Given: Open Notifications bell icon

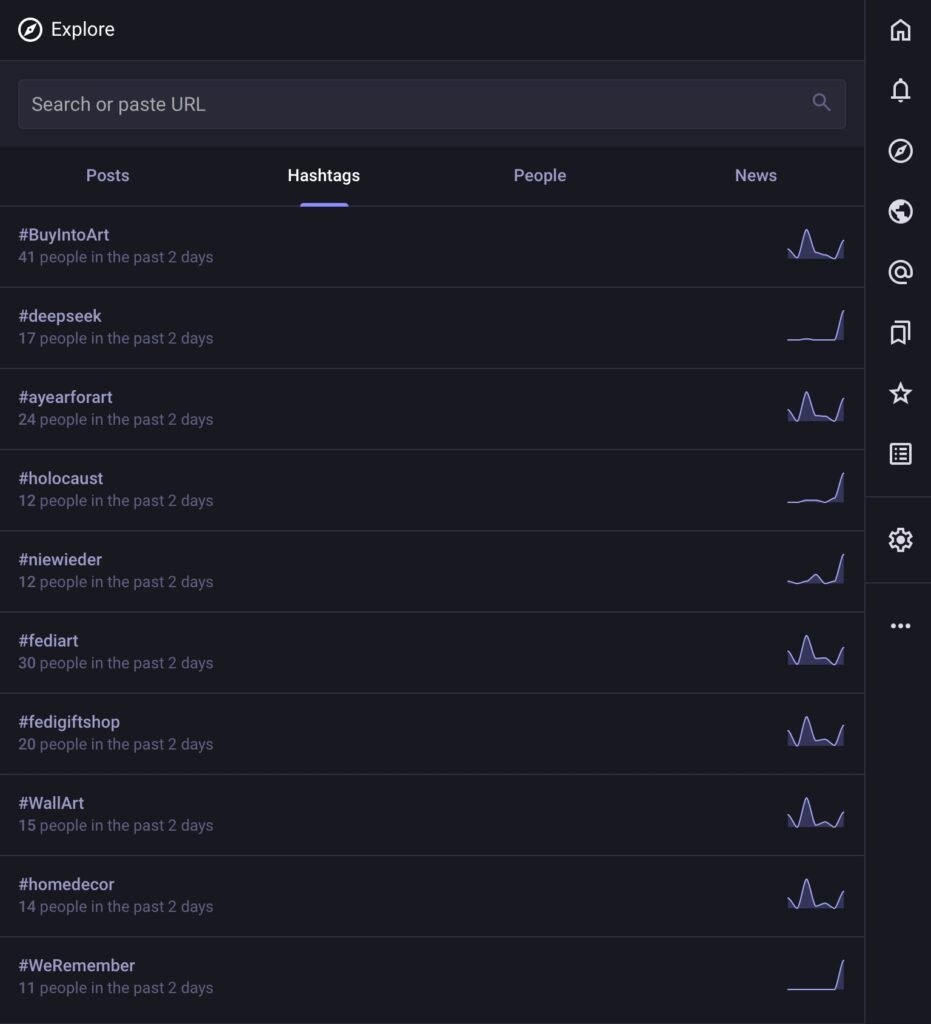Looking at the screenshot, I should click(x=900, y=91).
